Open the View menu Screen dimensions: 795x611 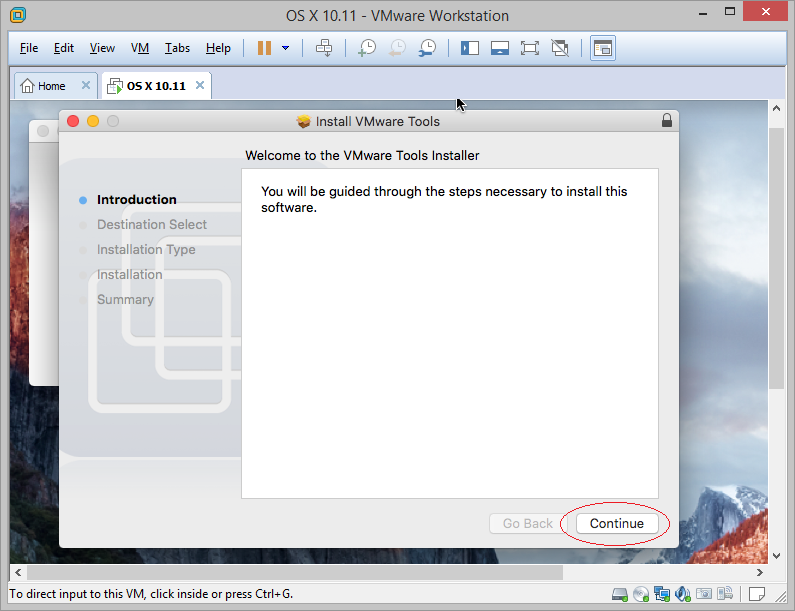tap(102, 48)
